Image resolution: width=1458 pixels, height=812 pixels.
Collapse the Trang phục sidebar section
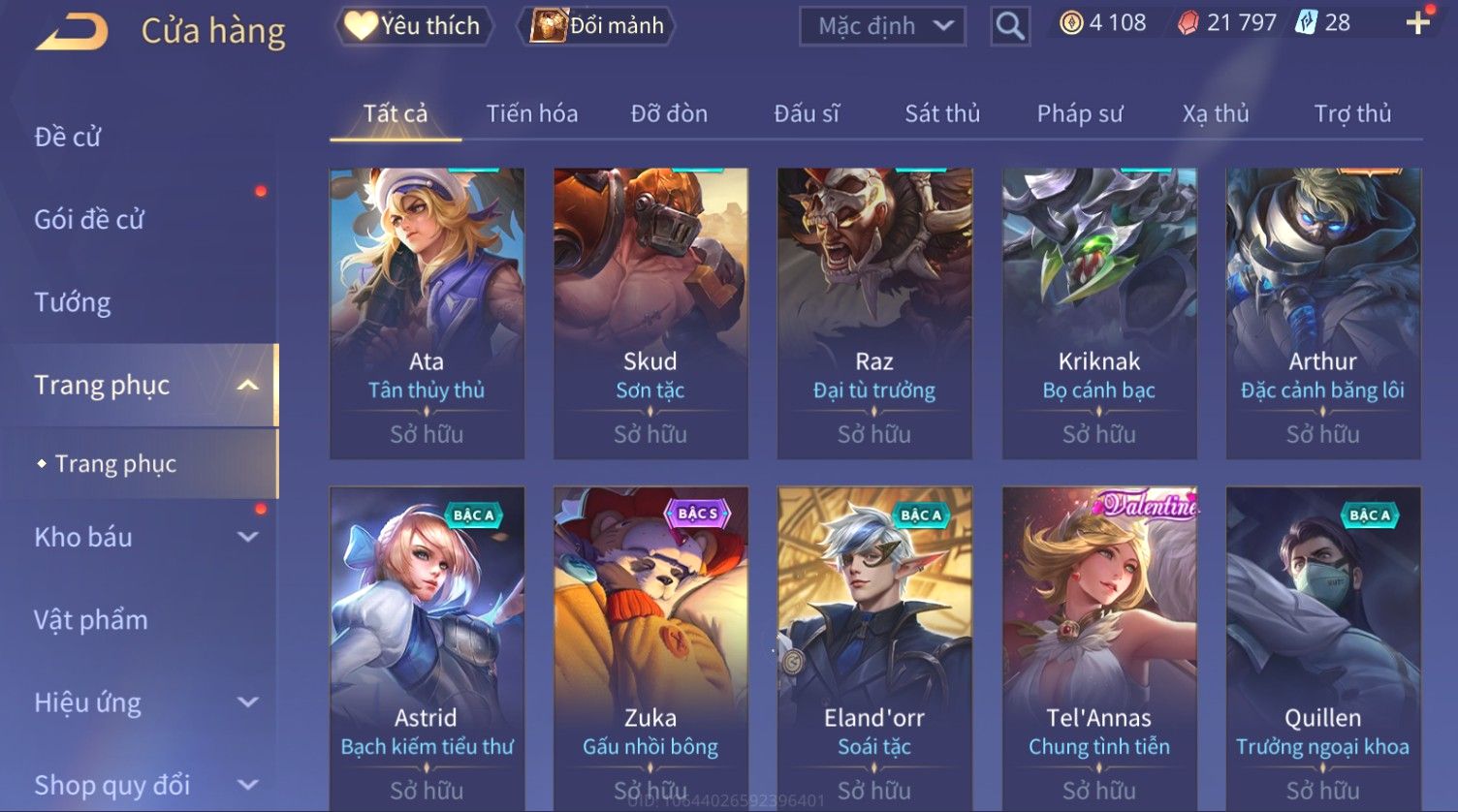point(248,386)
